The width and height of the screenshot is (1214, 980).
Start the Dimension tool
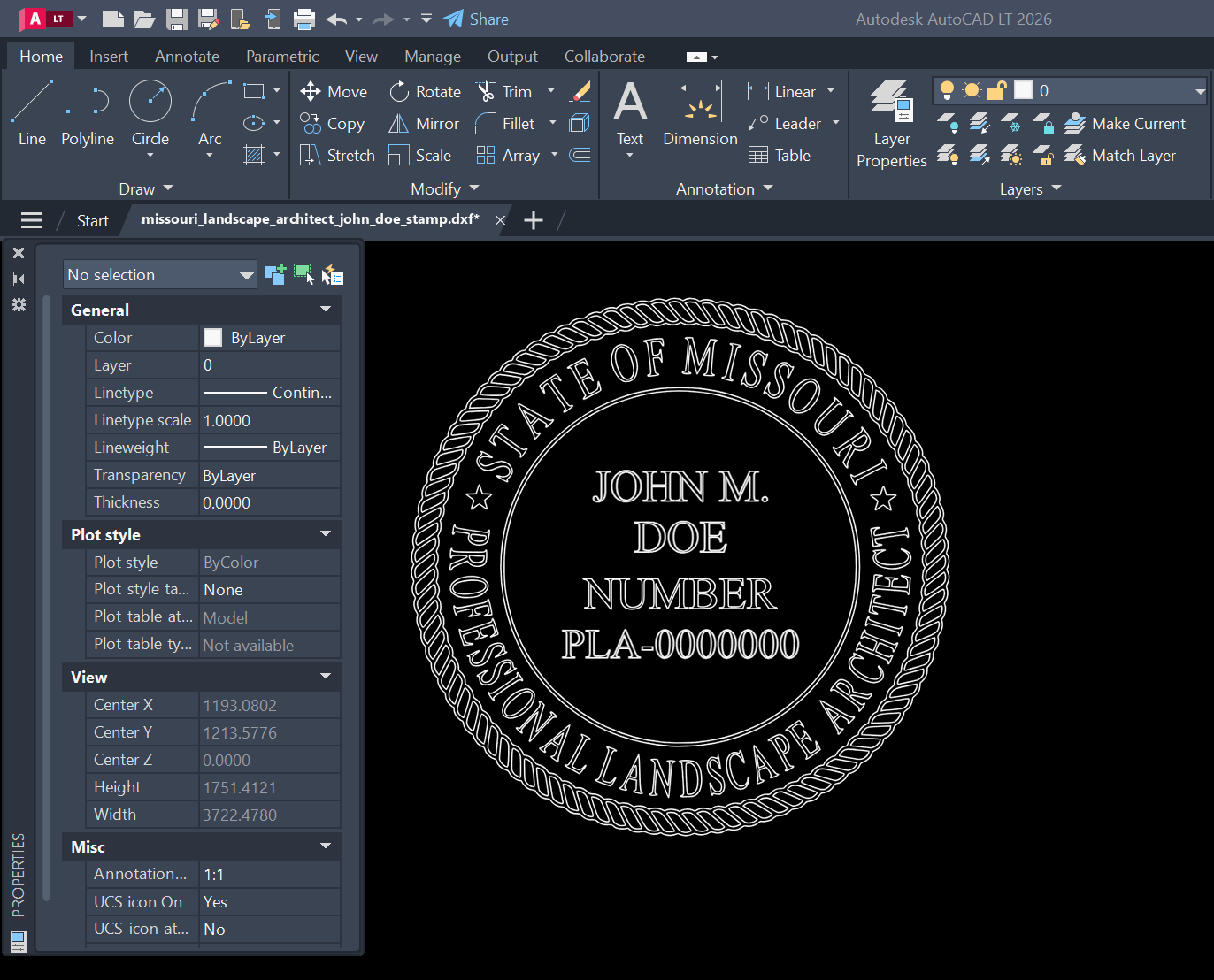click(700, 113)
